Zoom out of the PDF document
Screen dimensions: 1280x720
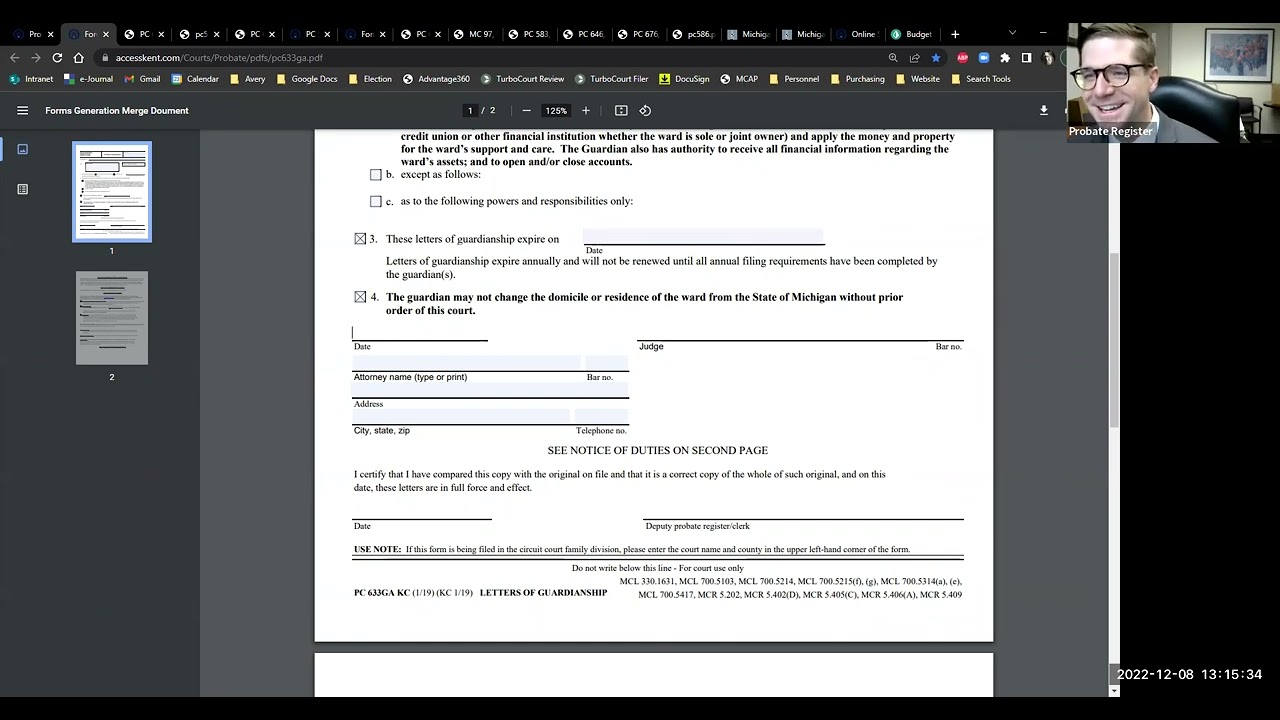(526, 110)
